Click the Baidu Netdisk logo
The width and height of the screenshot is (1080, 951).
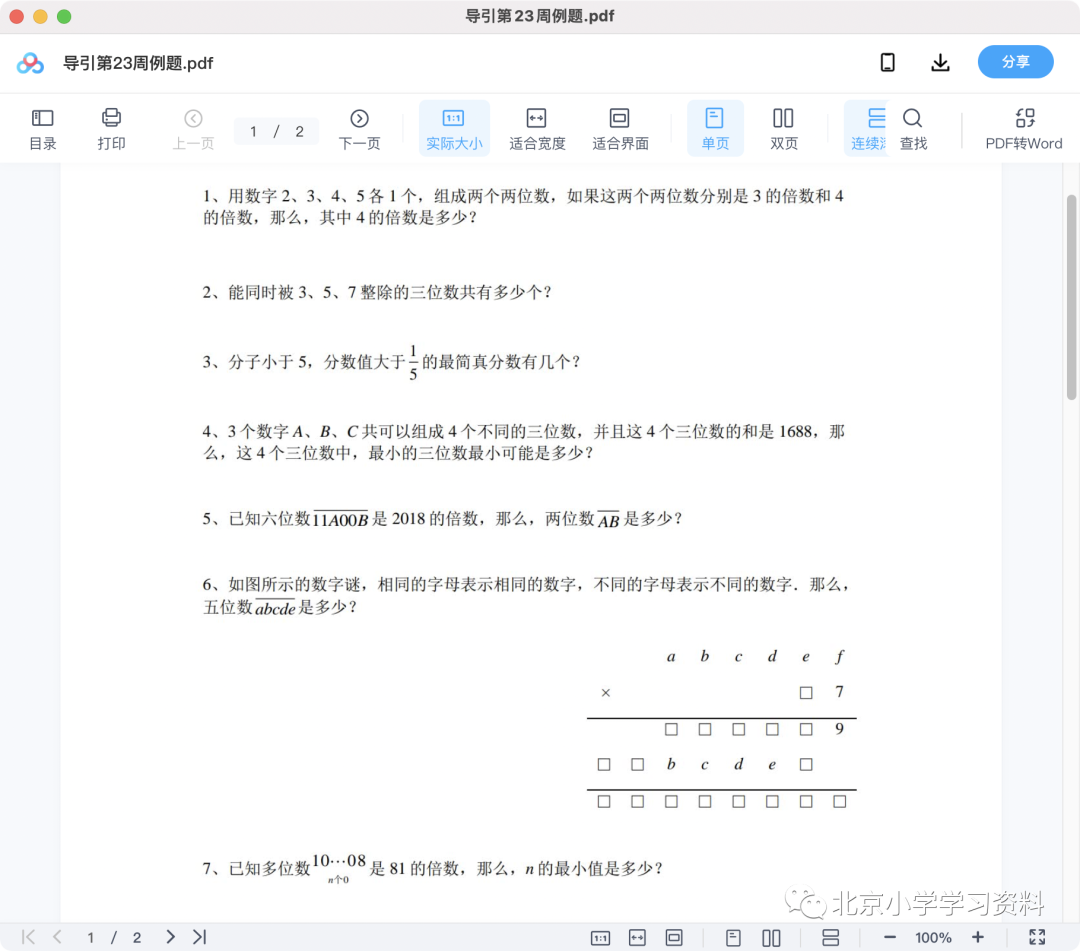point(30,63)
